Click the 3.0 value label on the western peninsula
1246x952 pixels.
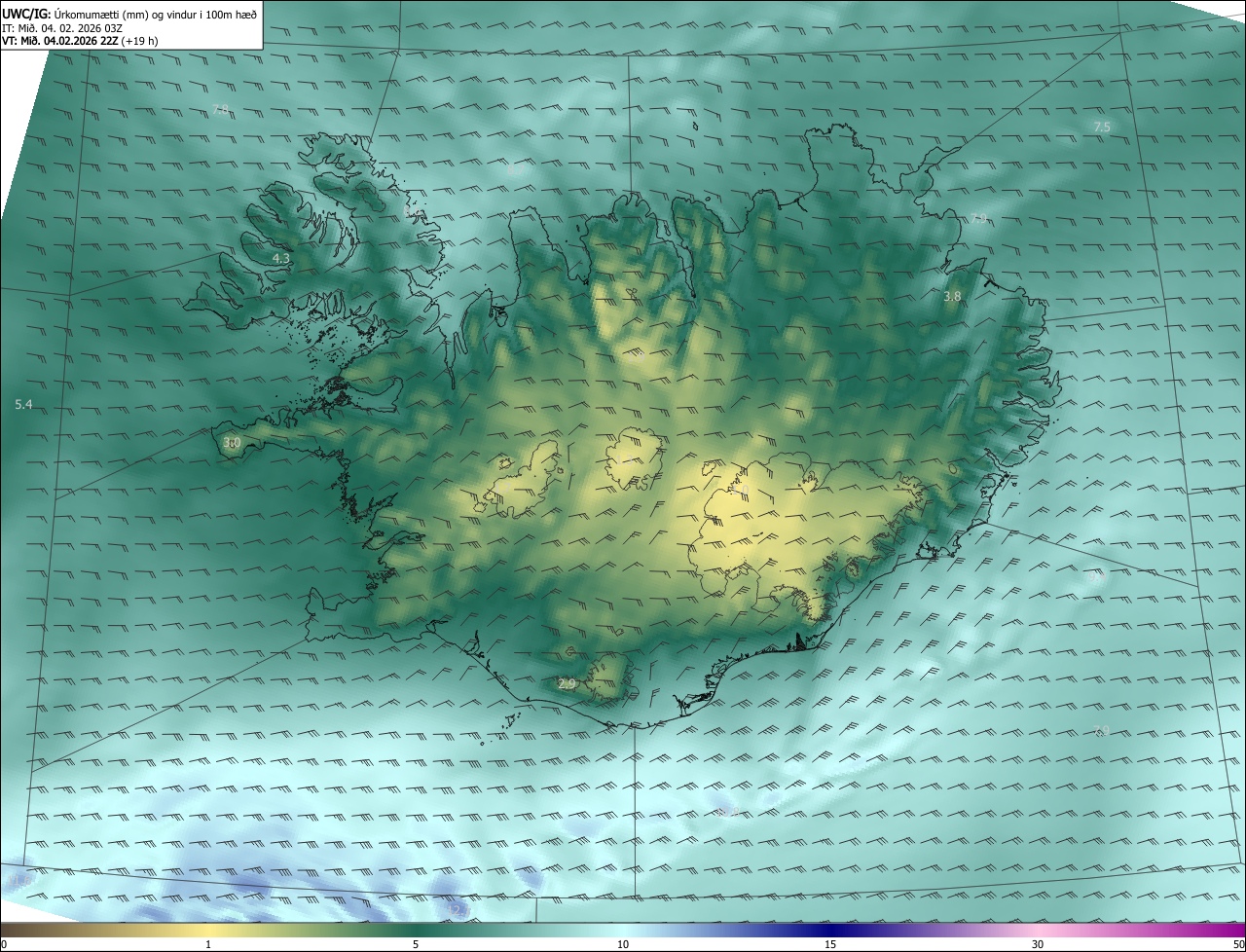click(x=232, y=443)
